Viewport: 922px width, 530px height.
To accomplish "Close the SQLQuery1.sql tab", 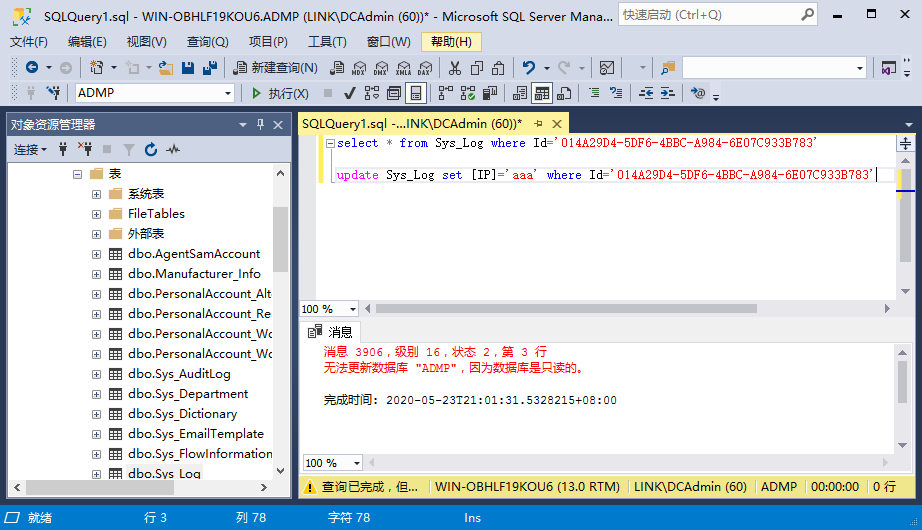I will (x=557, y=124).
